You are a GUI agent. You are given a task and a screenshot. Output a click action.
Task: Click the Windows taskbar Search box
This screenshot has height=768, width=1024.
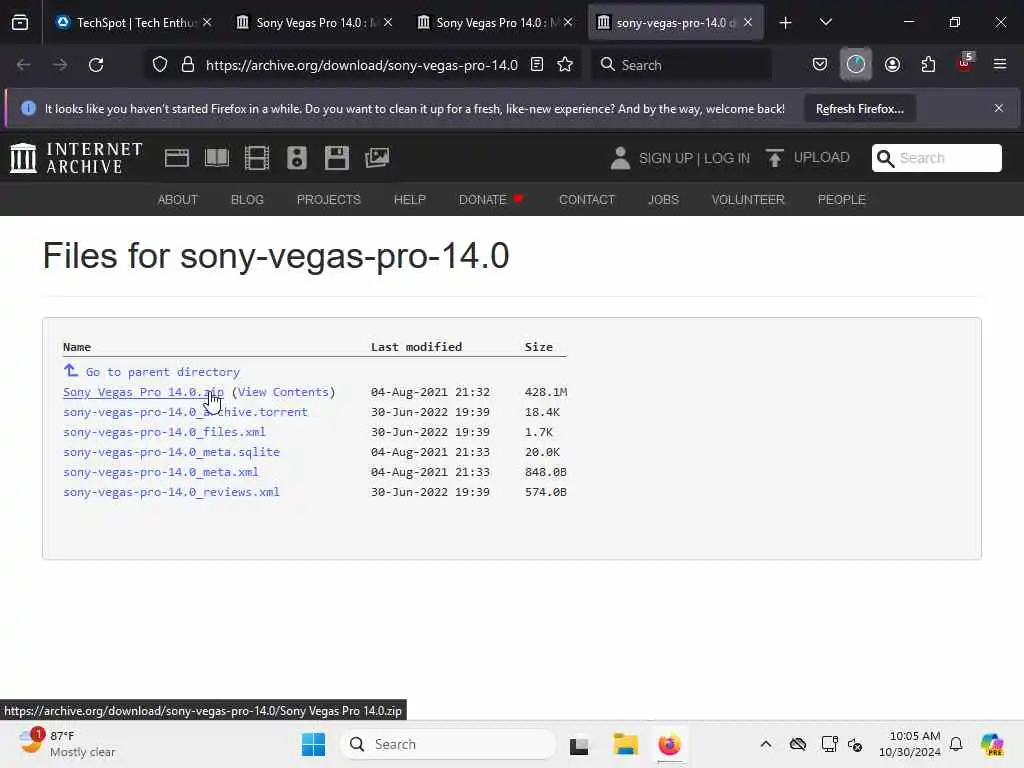[x=448, y=744]
